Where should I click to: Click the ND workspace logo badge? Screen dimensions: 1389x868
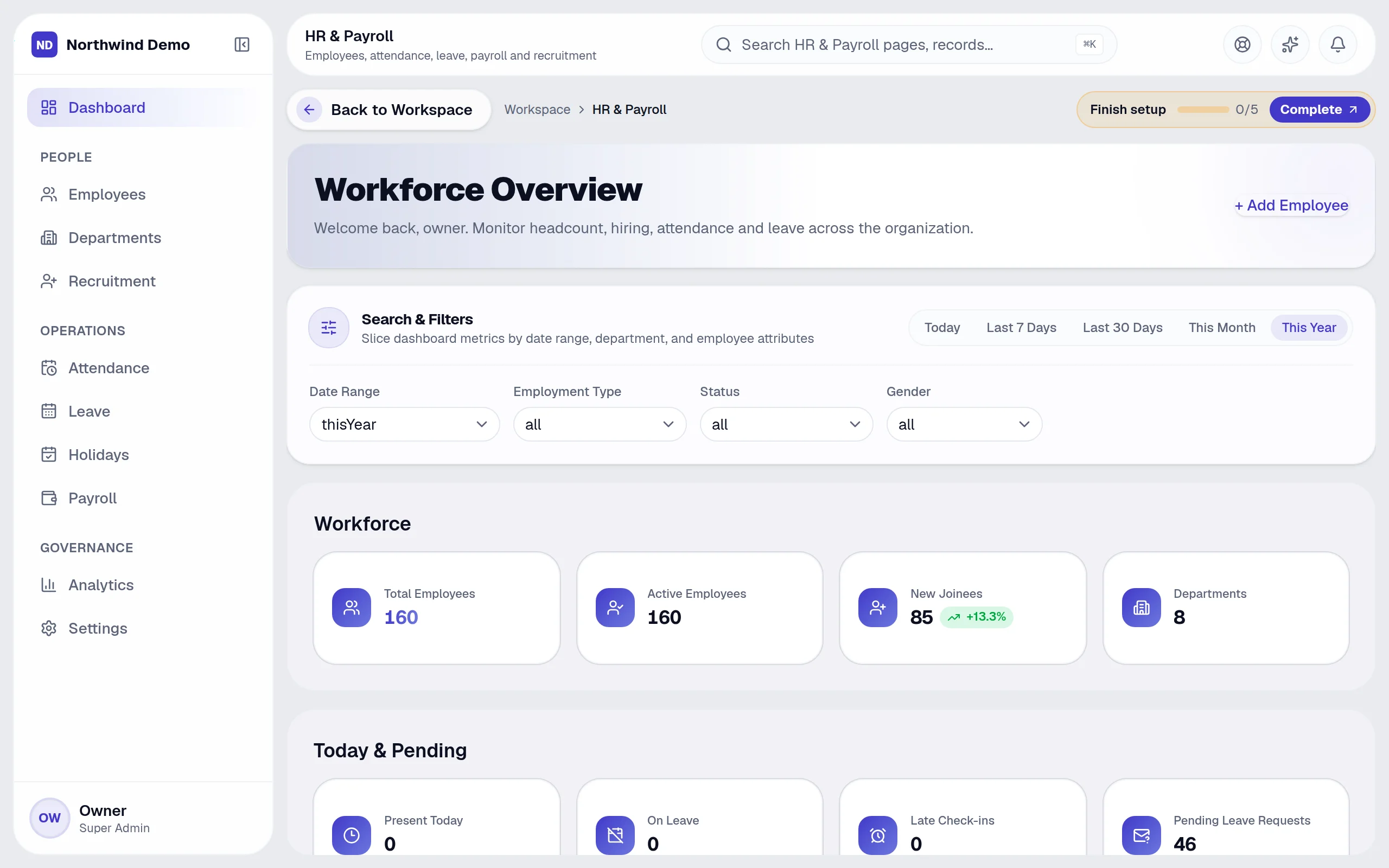[44, 44]
